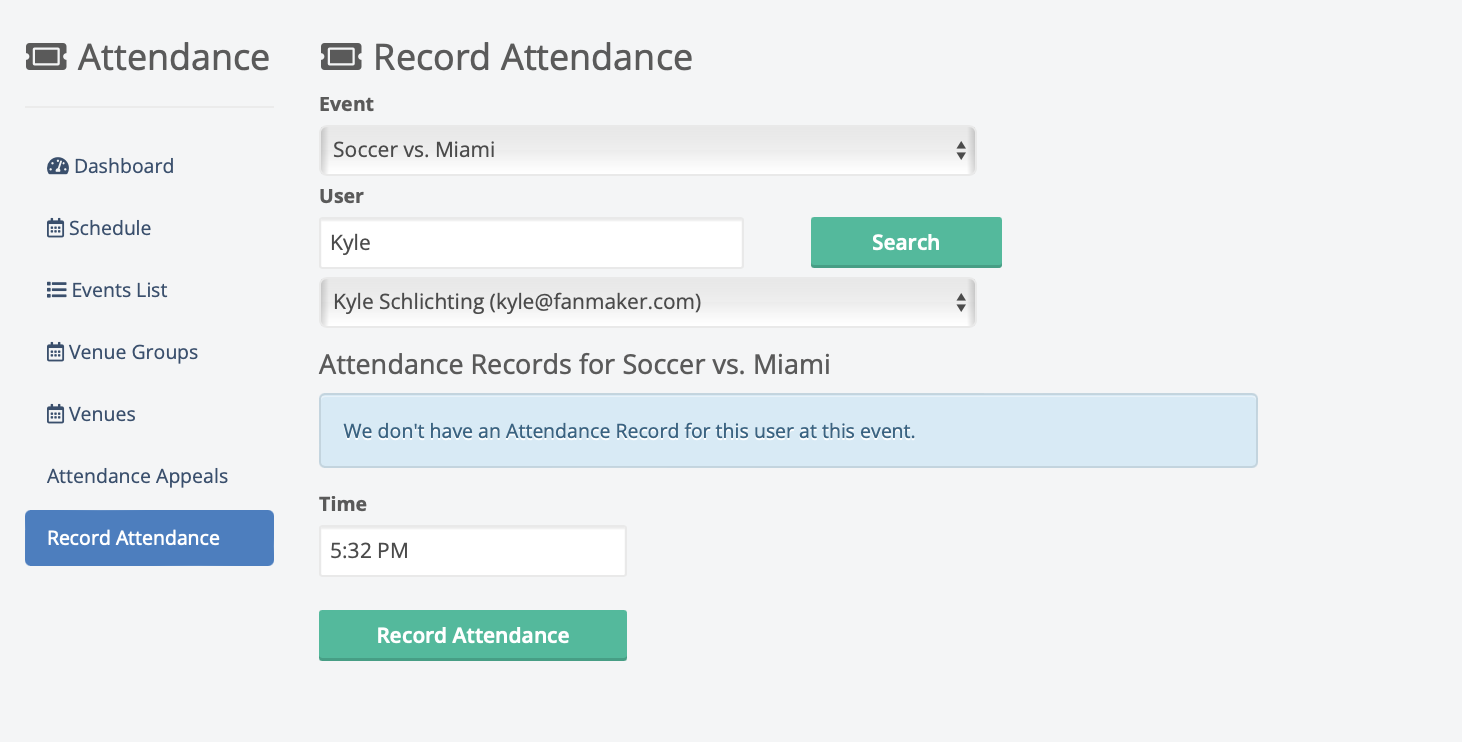The image size is (1462, 742).
Task: Select Venues in the sidebar
Action: pos(102,414)
